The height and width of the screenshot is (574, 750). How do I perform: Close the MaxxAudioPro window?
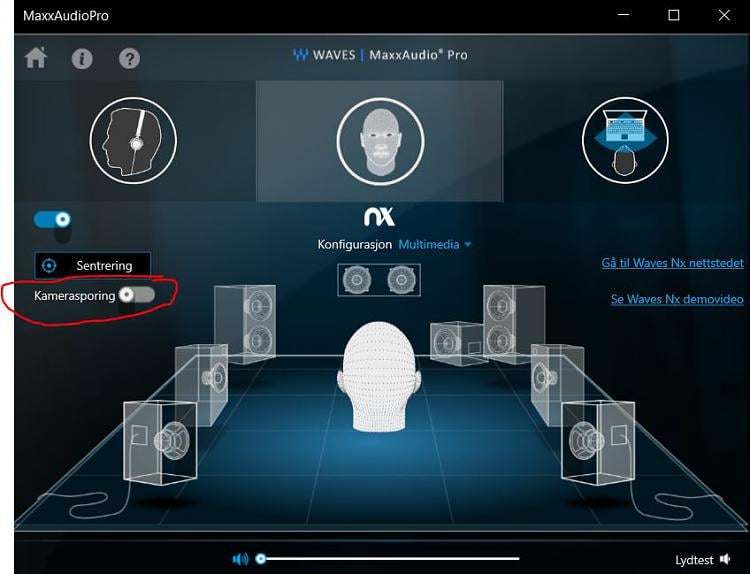pyautogui.click(x=724, y=15)
